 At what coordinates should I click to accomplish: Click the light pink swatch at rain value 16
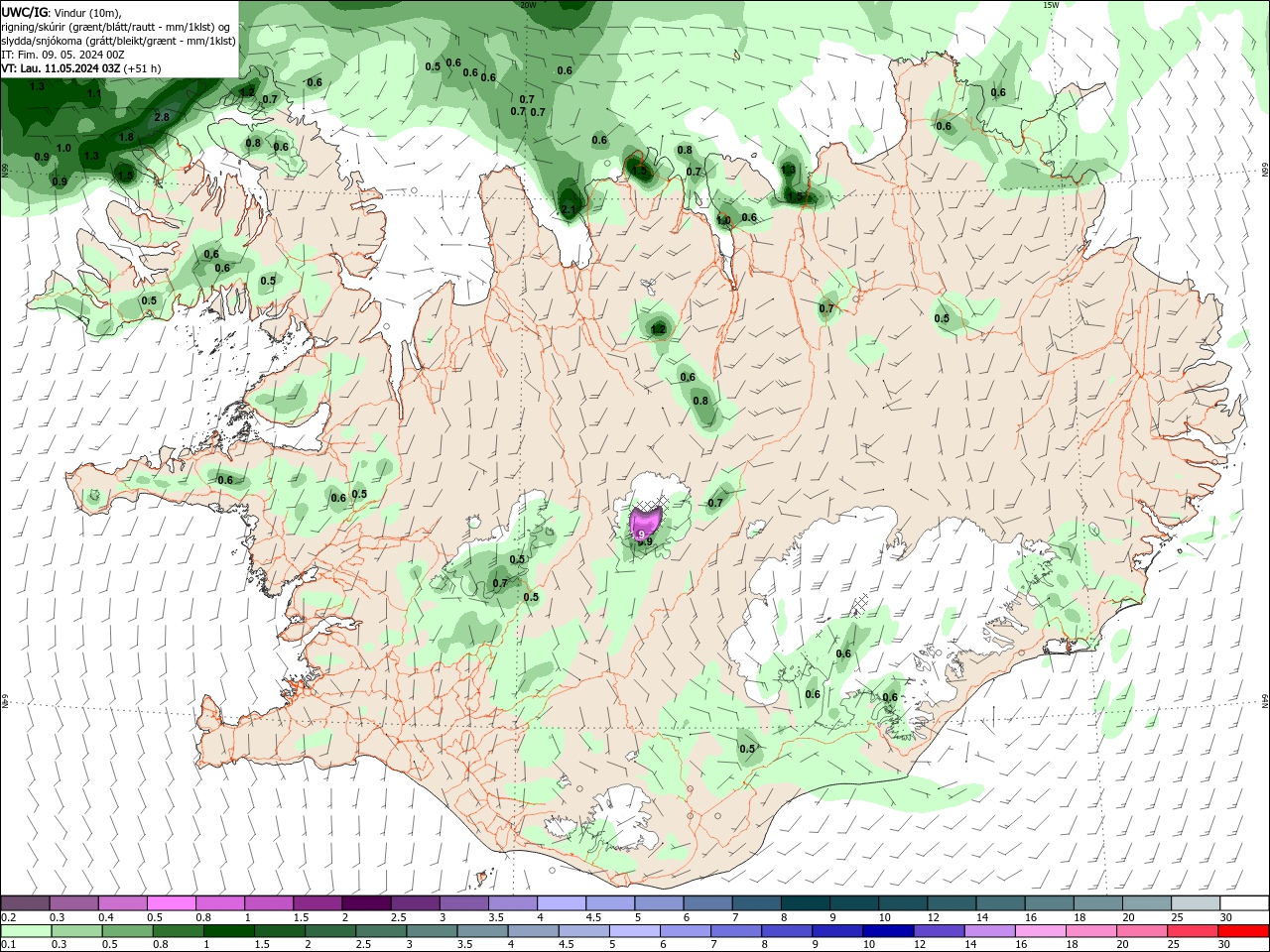pos(1041,931)
